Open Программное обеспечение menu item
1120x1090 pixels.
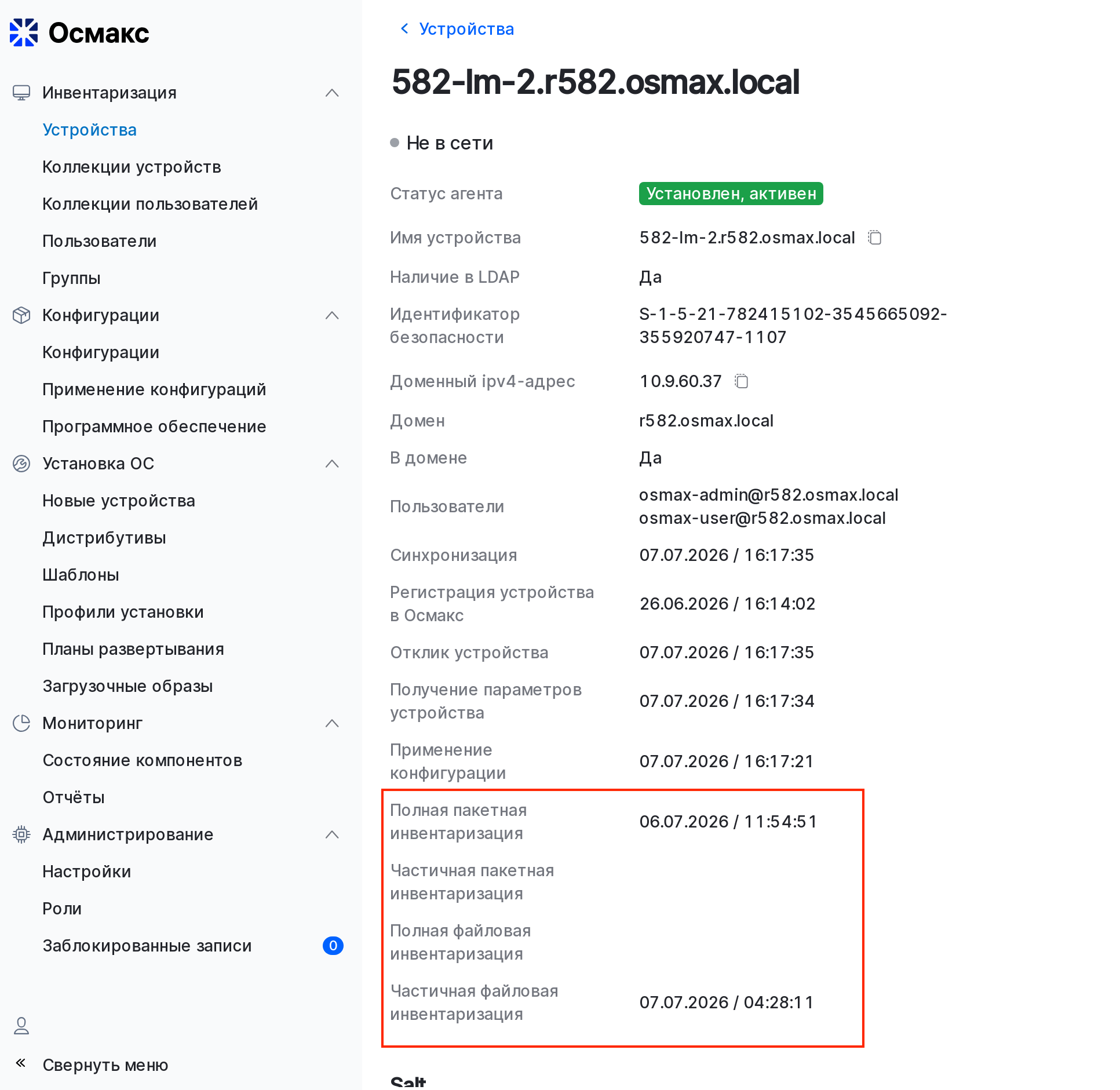coord(154,426)
